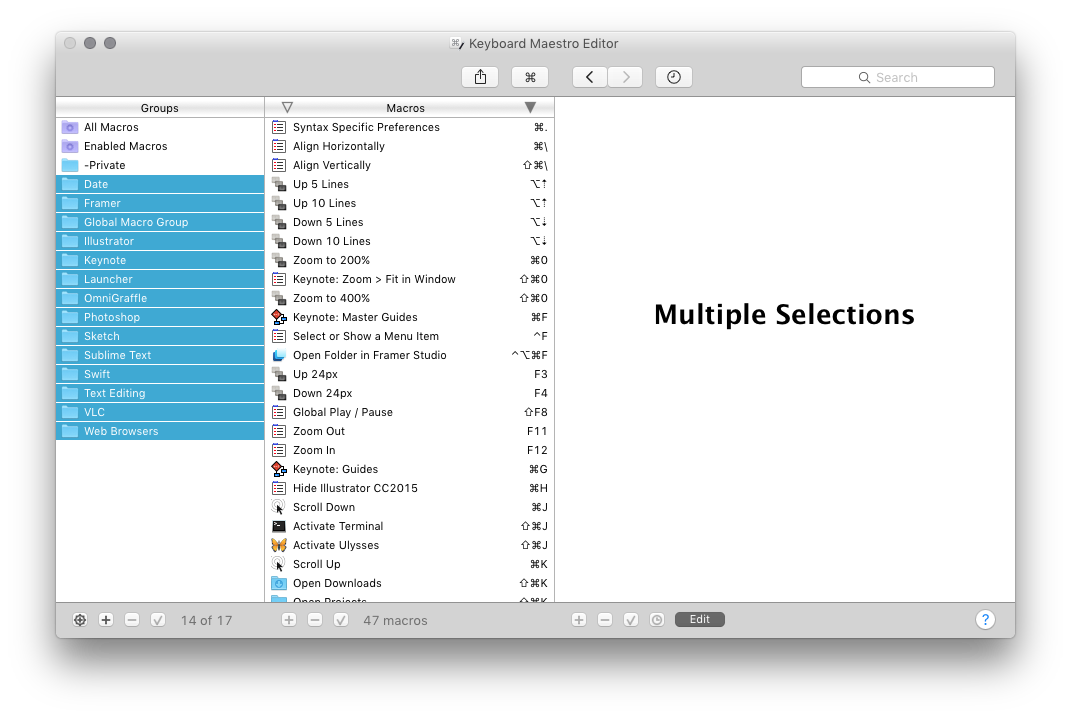Open the recently used history clock button

pos(674,77)
